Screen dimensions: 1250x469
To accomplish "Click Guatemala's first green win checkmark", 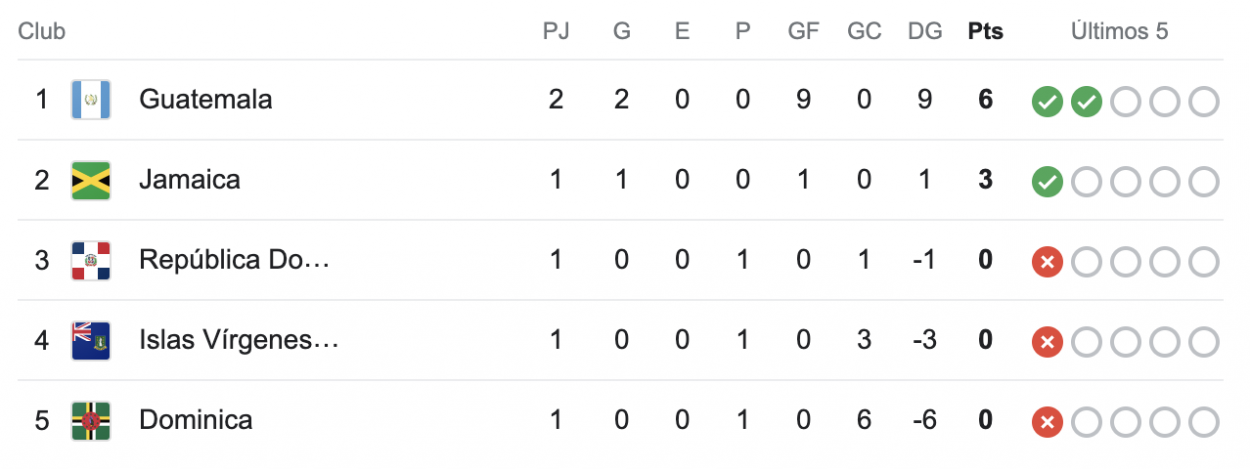I will click(1047, 101).
